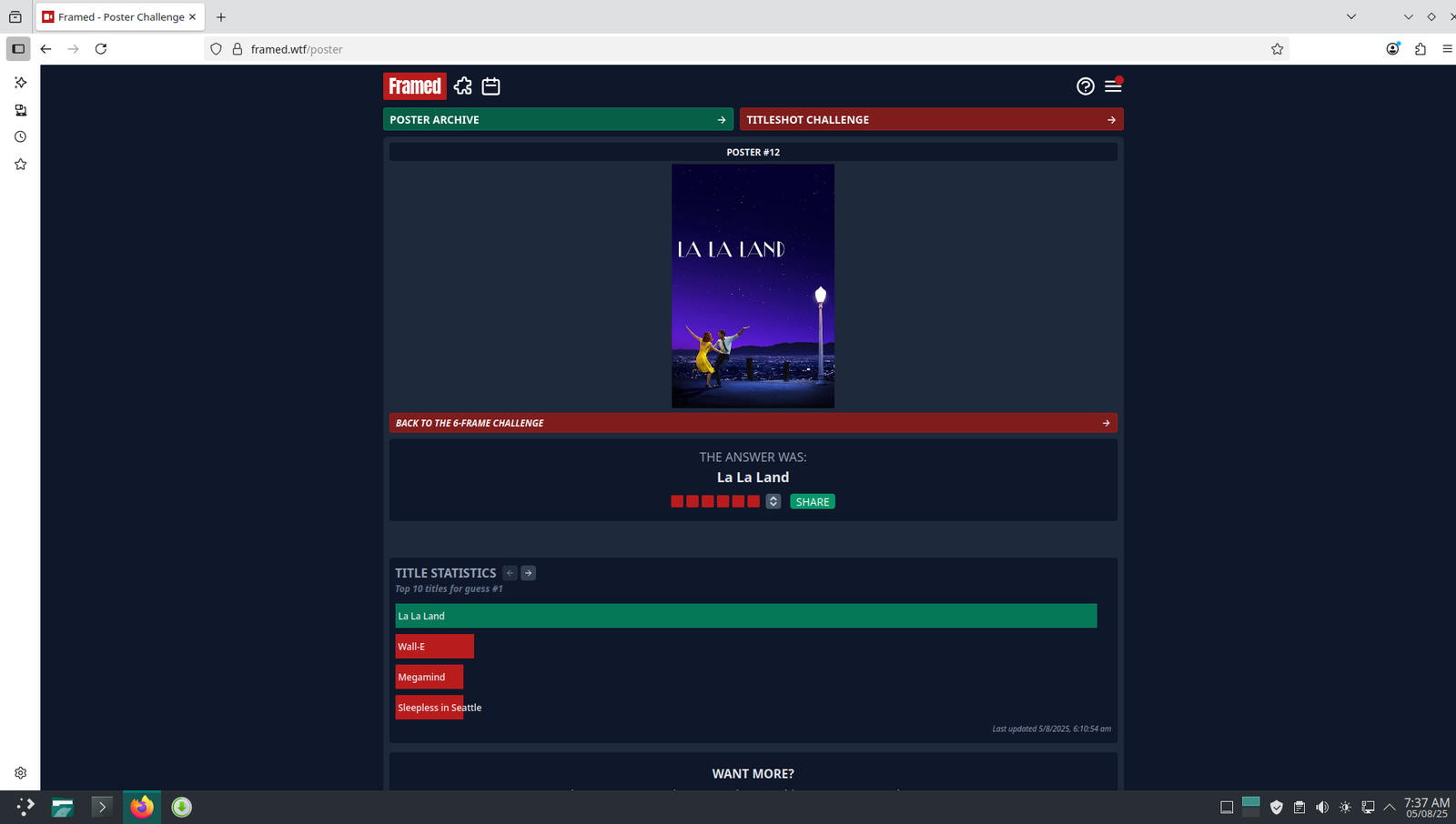The width and height of the screenshot is (1456, 824).
Task: Open the puzzle piece challenges icon
Action: point(463,86)
